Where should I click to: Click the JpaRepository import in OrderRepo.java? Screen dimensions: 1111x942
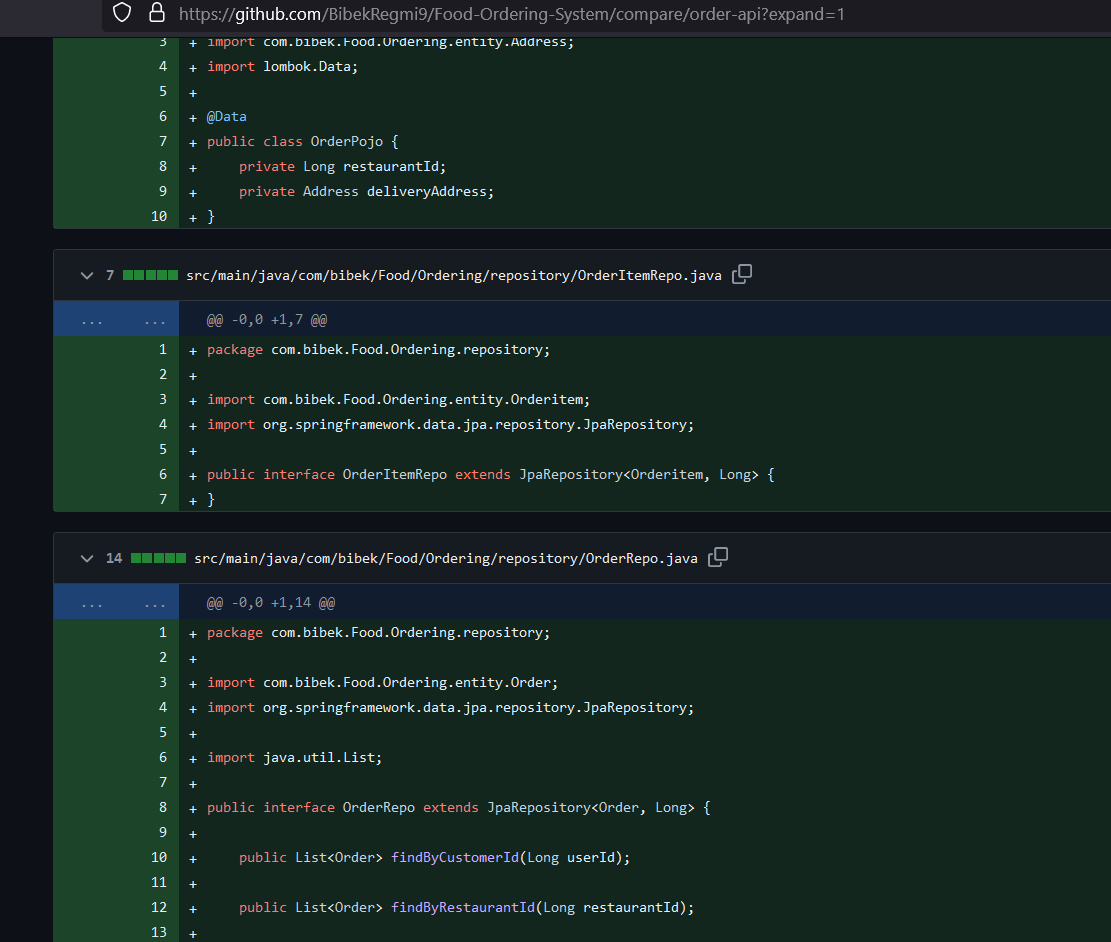(x=451, y=707)
